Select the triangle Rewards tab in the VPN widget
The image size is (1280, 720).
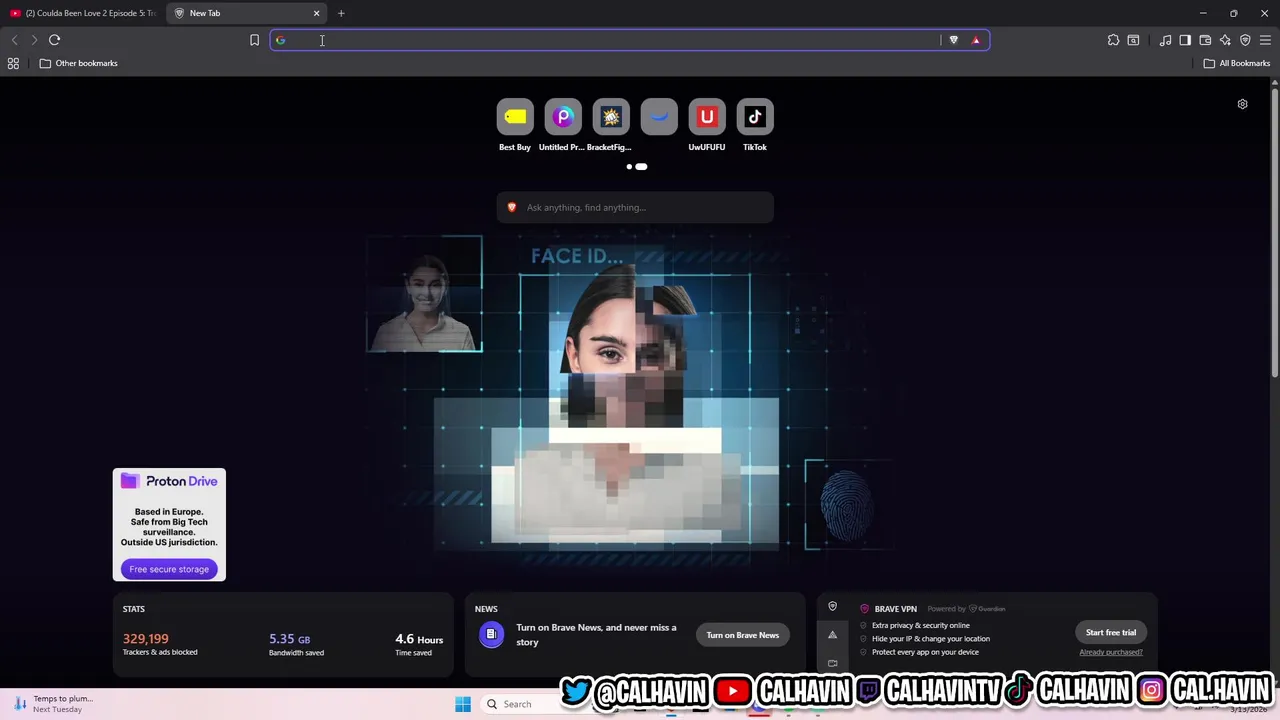point(832,635)
